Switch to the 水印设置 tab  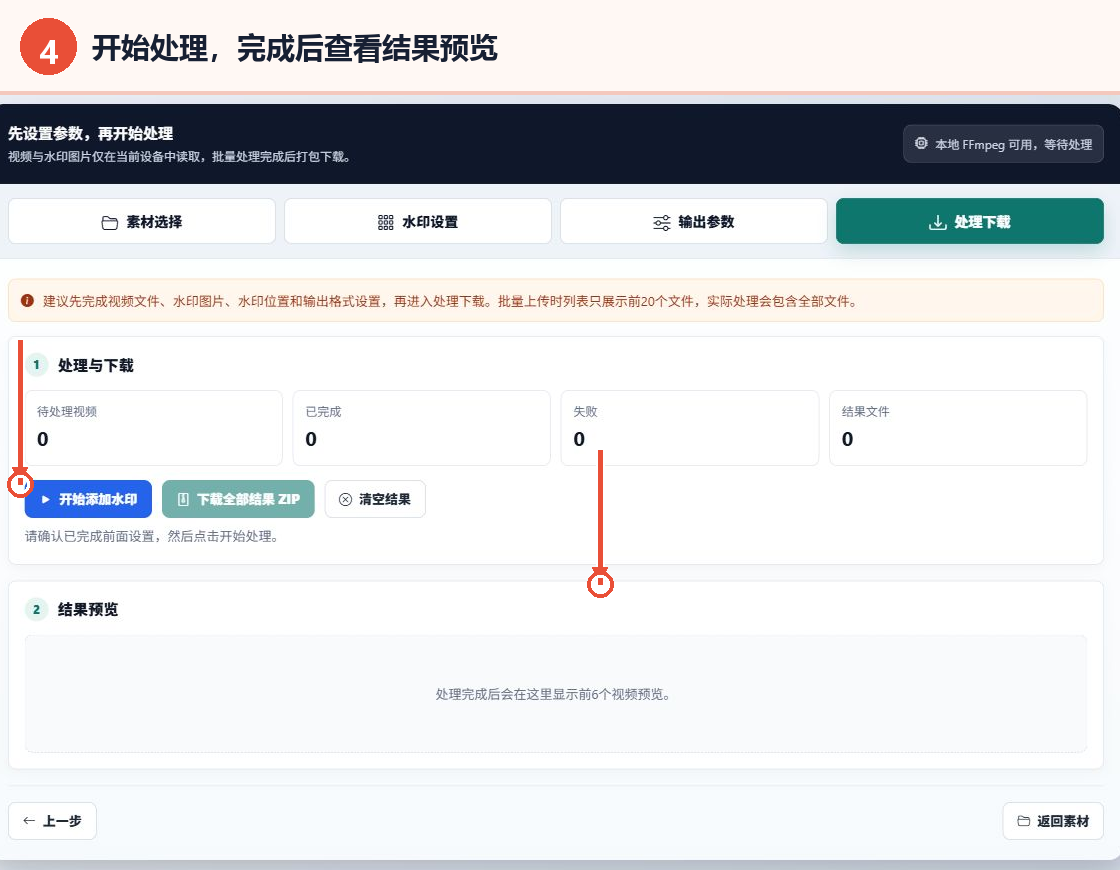pyautogui.click(x=418, y=221)
